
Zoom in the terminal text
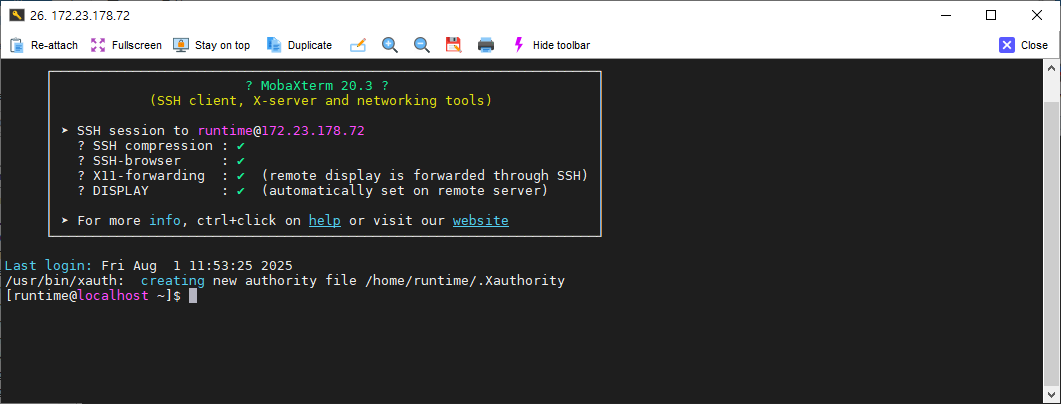(x=390, y=45)
